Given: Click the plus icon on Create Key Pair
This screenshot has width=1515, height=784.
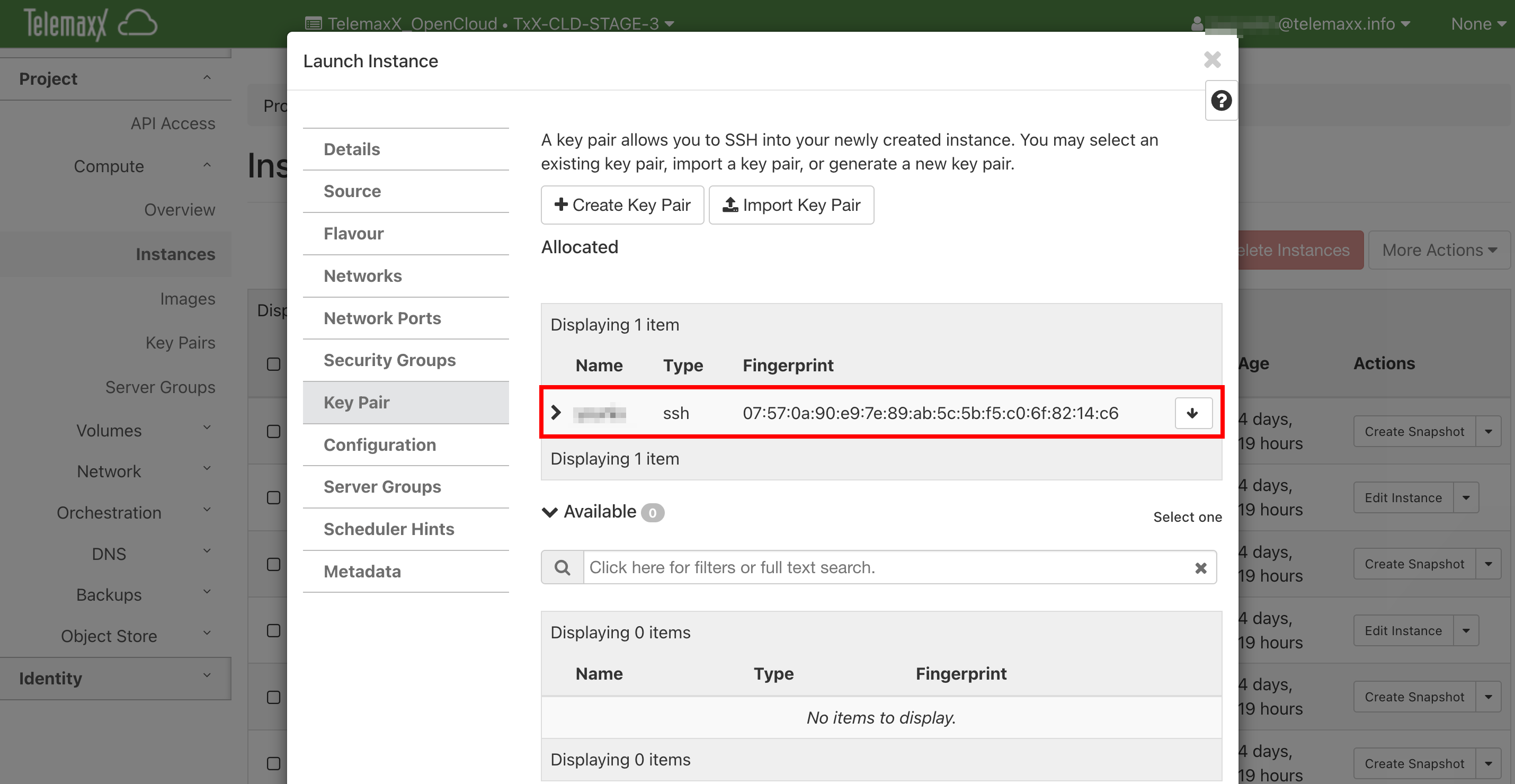Looking at the screenshot, I should [561, 204].
